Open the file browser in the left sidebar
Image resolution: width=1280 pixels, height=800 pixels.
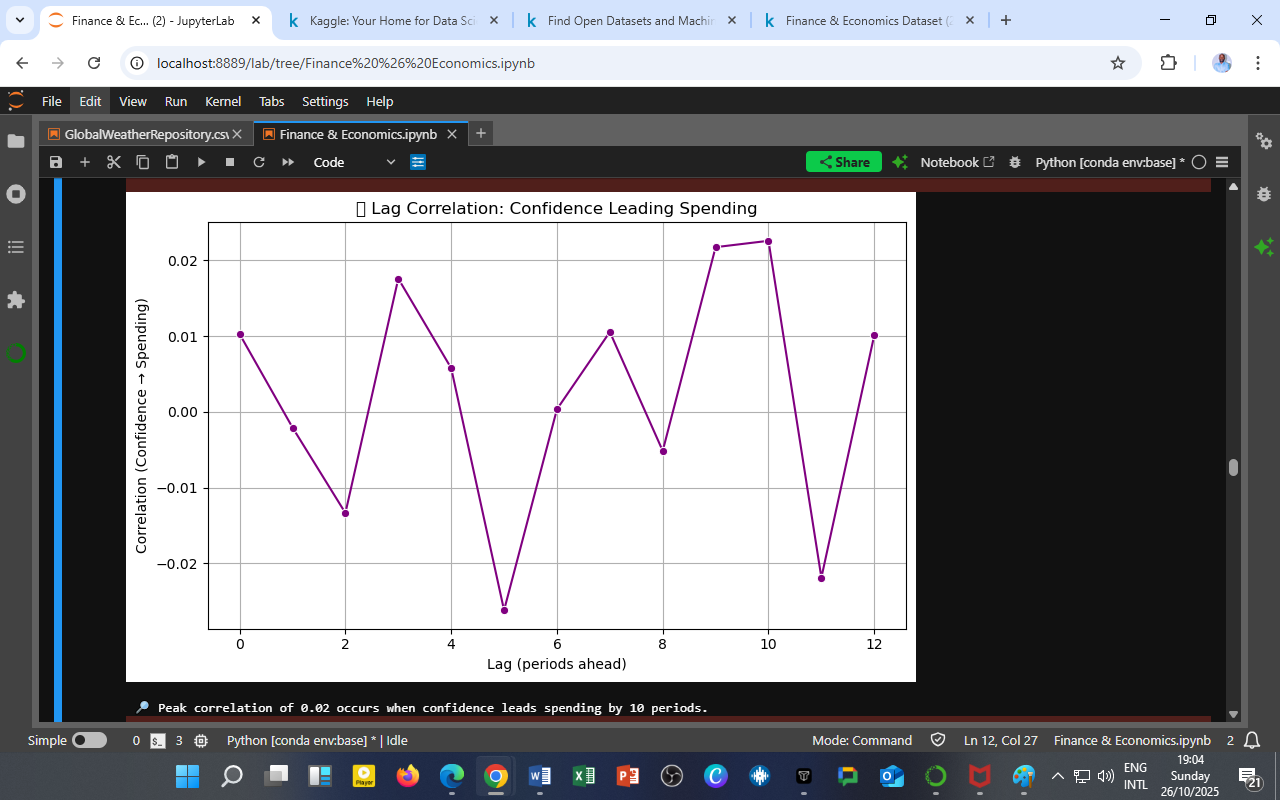(16, 142)
